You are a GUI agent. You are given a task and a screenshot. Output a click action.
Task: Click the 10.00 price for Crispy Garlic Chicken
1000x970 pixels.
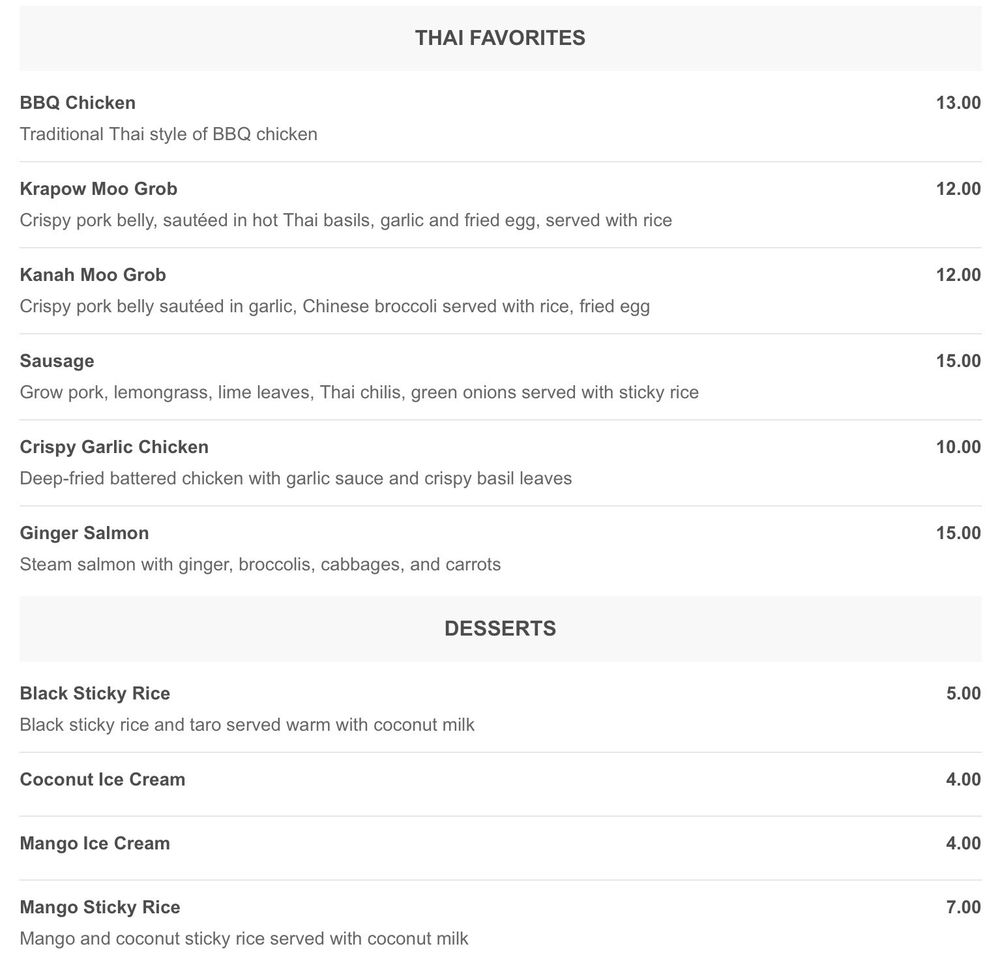coord(958,447)
